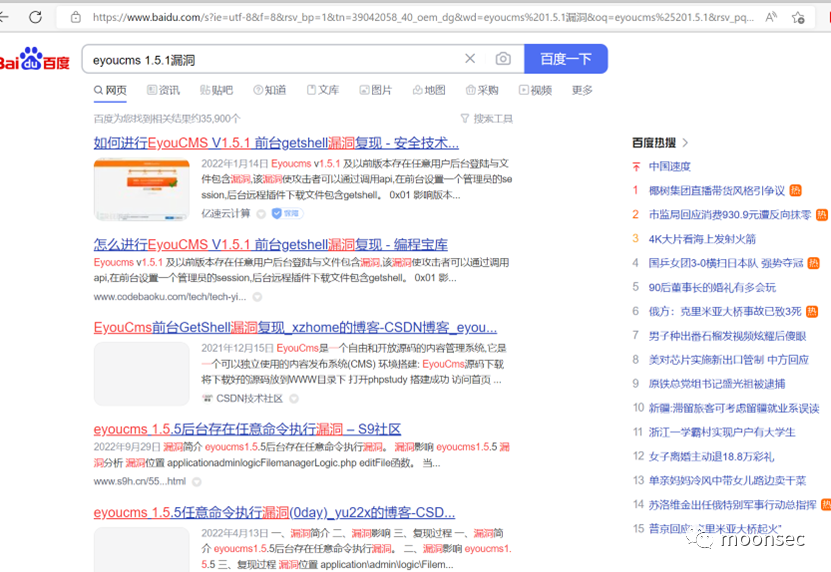Open hot topic 椰树集团直播带货风格引争议

(x=717, y=190)
